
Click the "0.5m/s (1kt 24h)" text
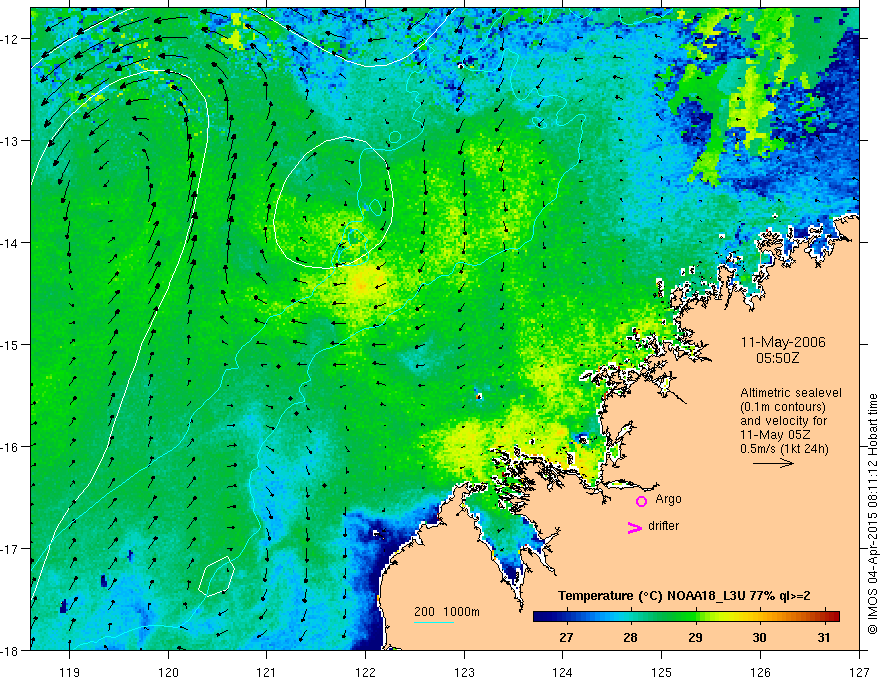[784, 449]
